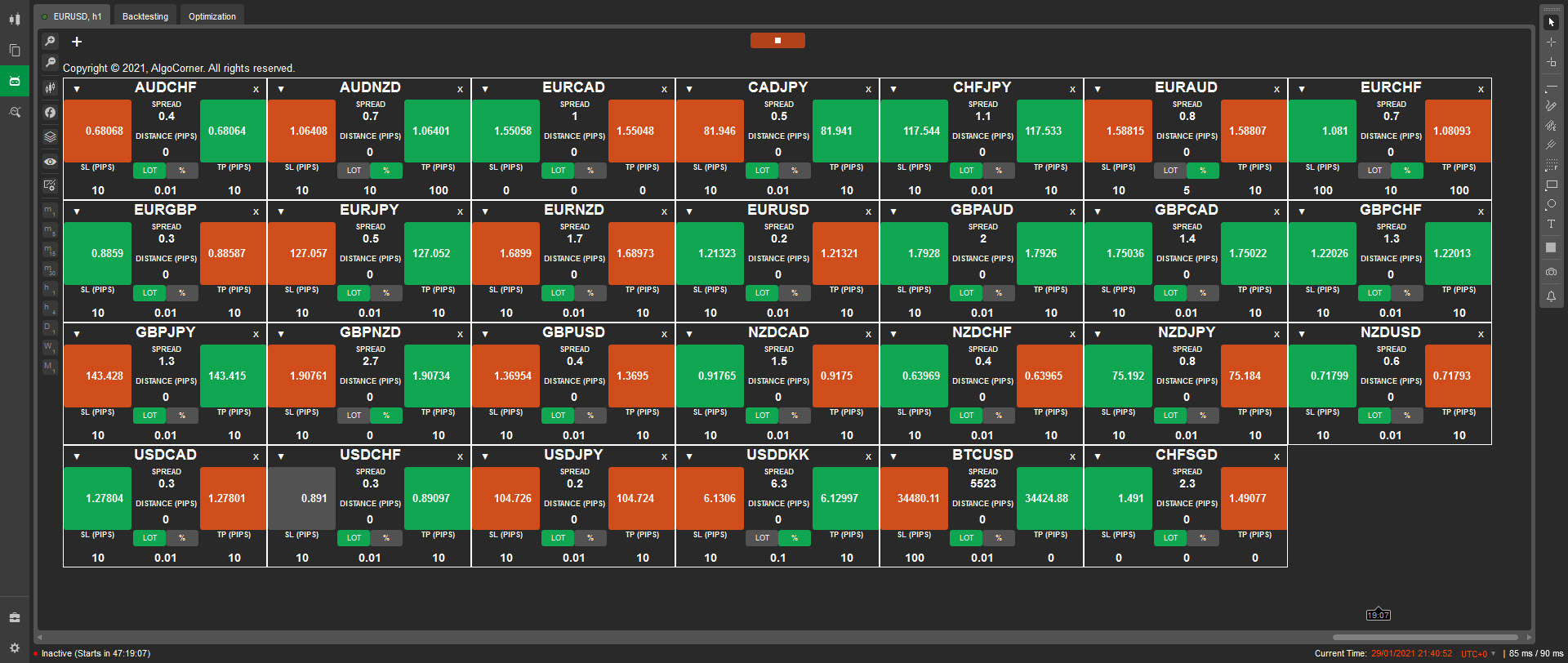Image resolution: width=1568 pixels, height=663 pixels.
Task: Sell EURUSD at 1.21321
Action: point(845,253)
